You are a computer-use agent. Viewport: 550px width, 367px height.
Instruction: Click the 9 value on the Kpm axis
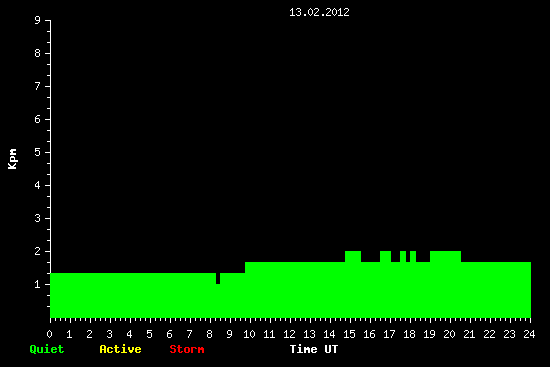(38, 20)
